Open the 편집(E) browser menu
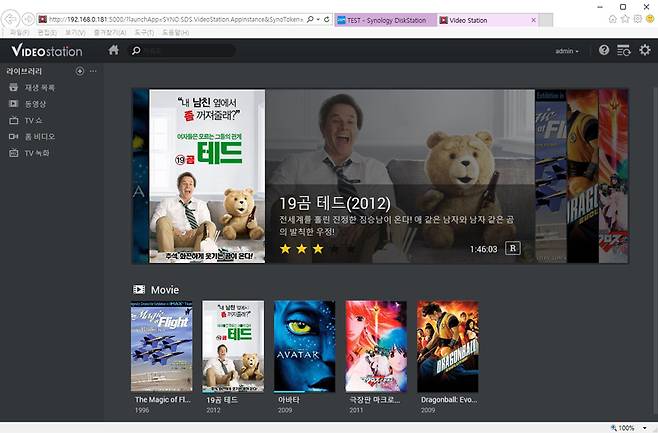Image resolution: width=658 pixels, height=433 pixels. pos(47,32)
